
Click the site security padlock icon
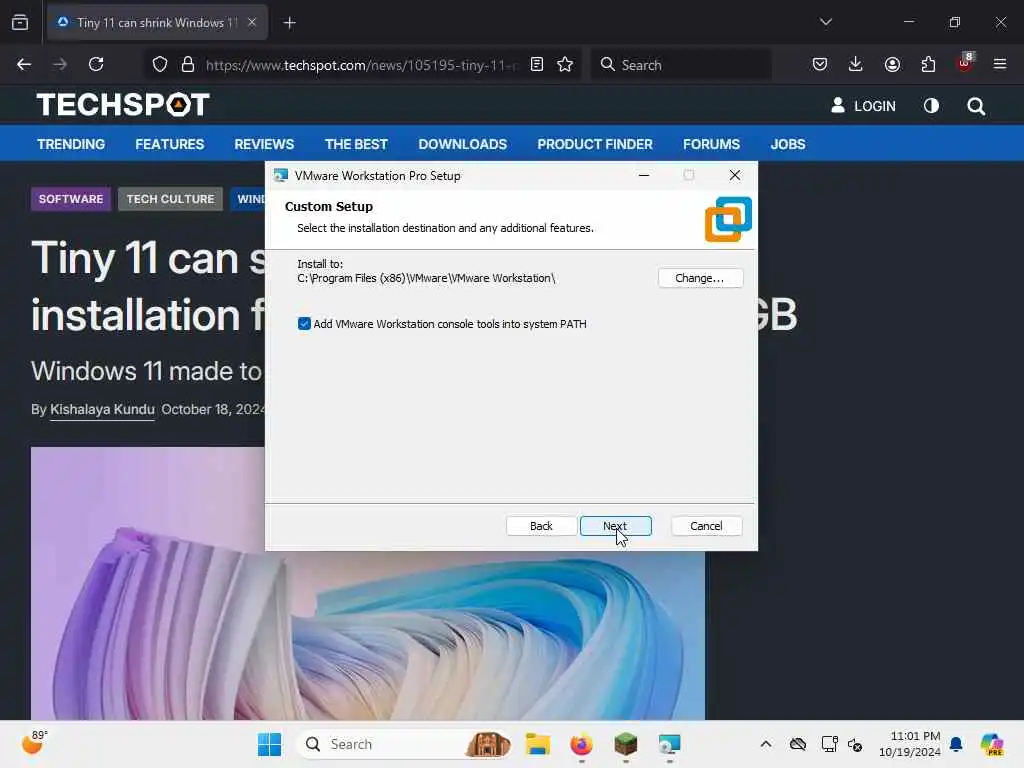point(188,64)
